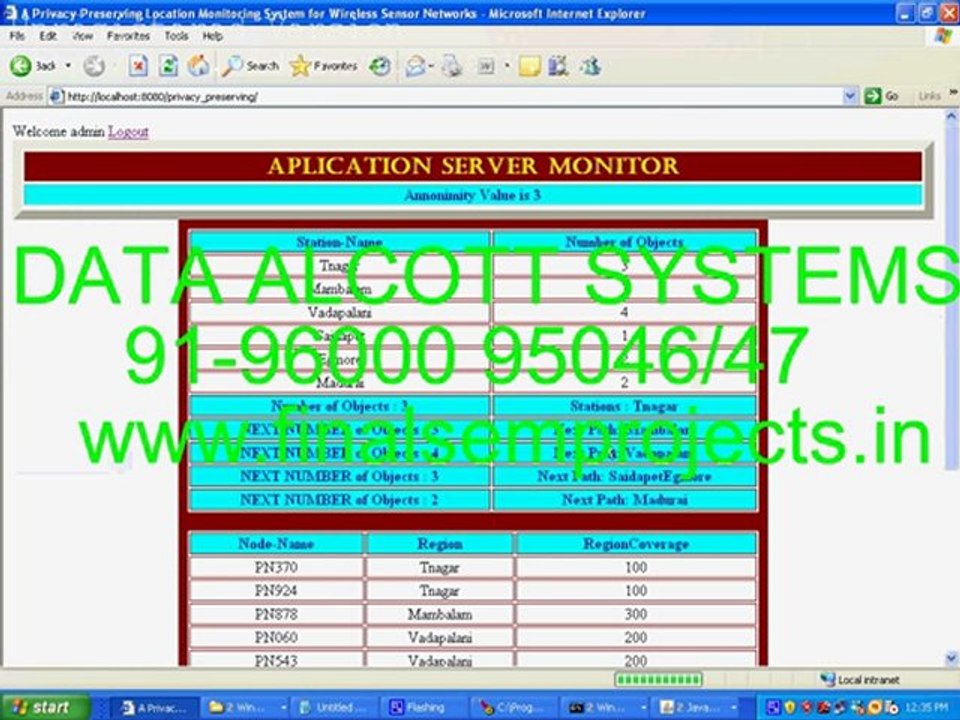The image size is (960, 720).
Task: Click the Vadapalani station cell
Action: [x=340, y=313]
